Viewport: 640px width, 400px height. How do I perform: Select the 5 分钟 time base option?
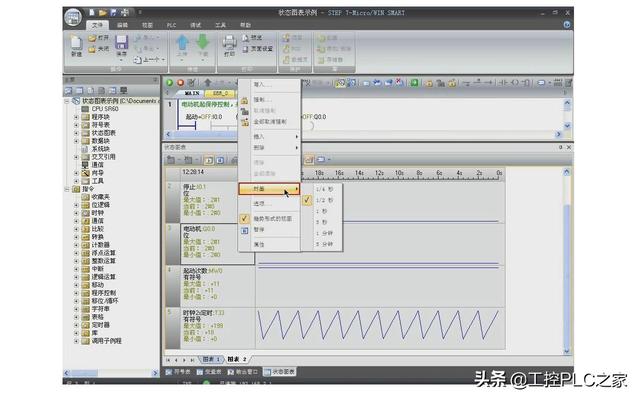click(x=324, y=244)
